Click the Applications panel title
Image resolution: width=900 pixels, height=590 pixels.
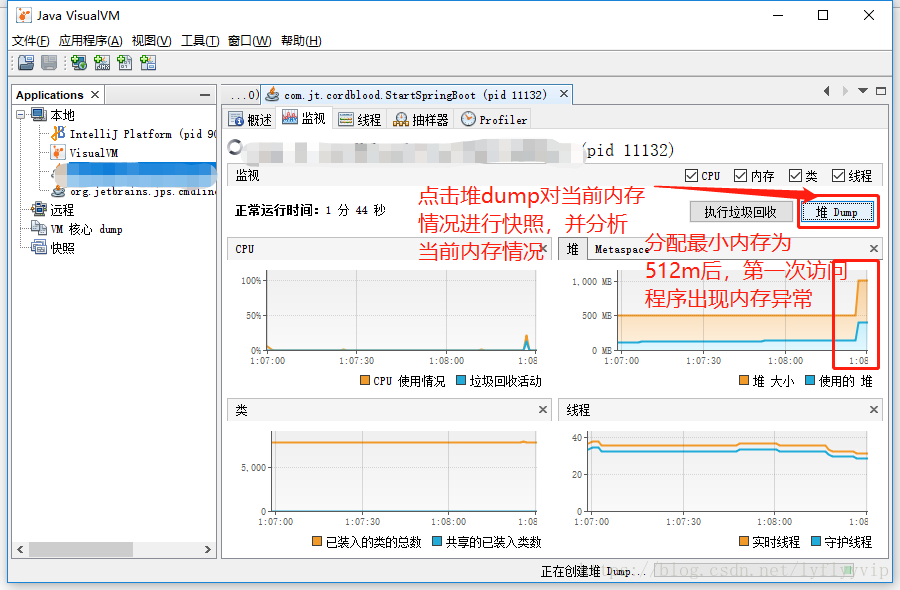pos(49,95)
